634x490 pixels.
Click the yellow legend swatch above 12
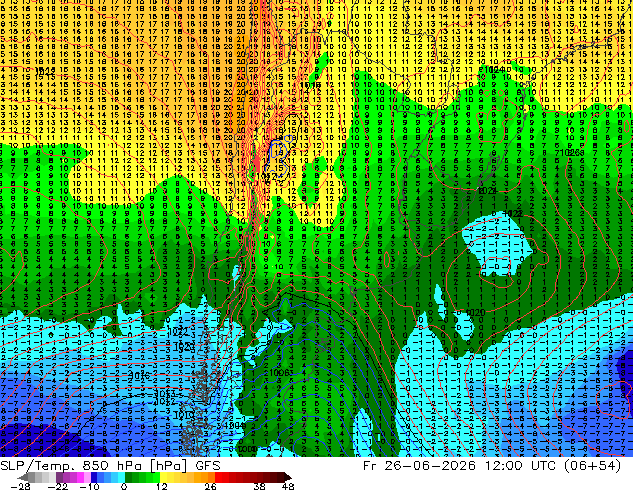(x=163, y=477)
